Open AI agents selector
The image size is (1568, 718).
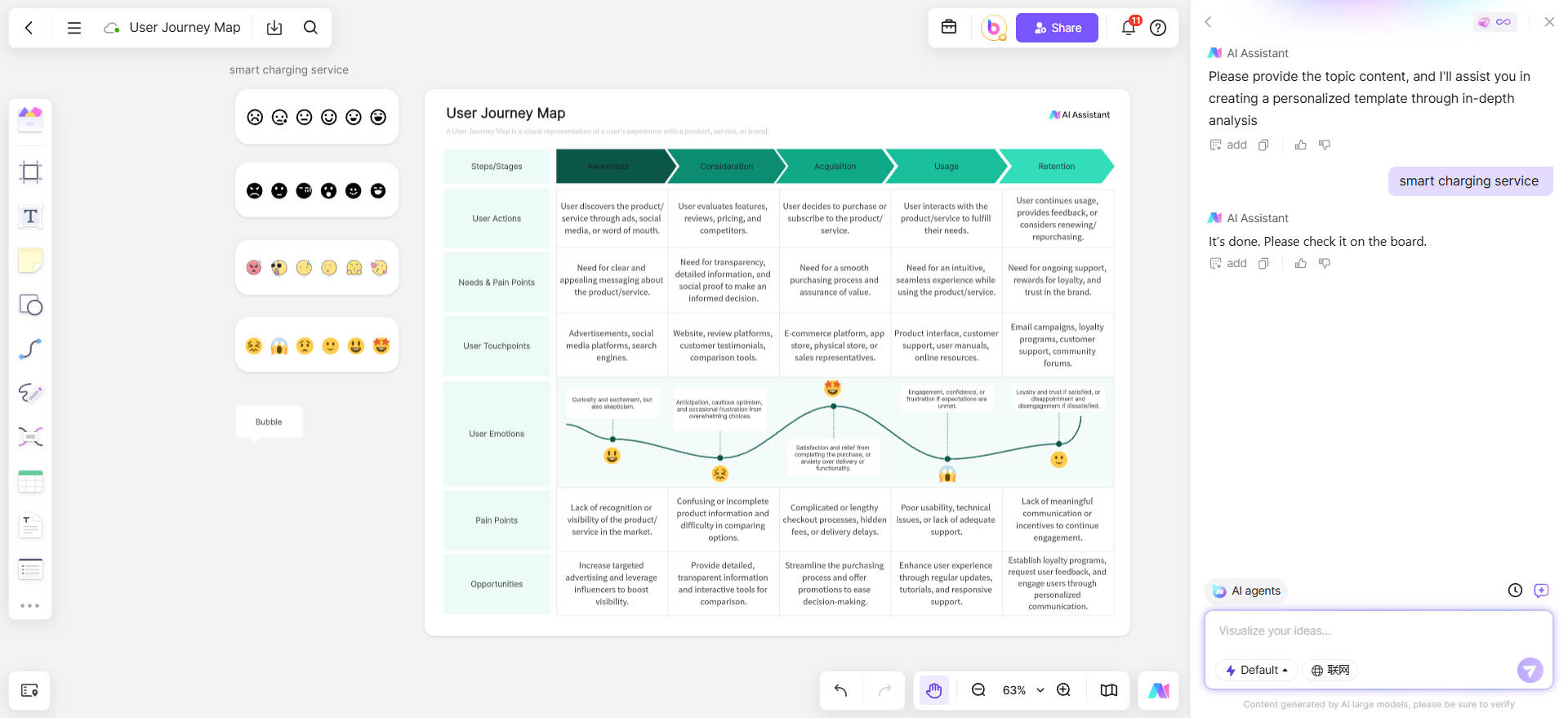pyautogui.click(x=1246, y=591)
